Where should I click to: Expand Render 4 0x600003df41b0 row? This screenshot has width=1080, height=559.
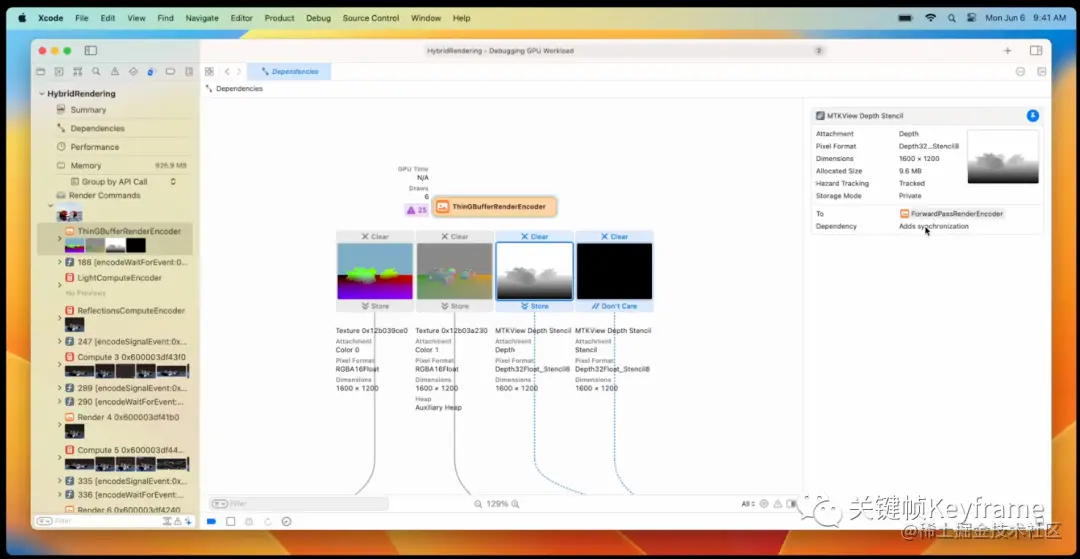click(x=59, y=424)
